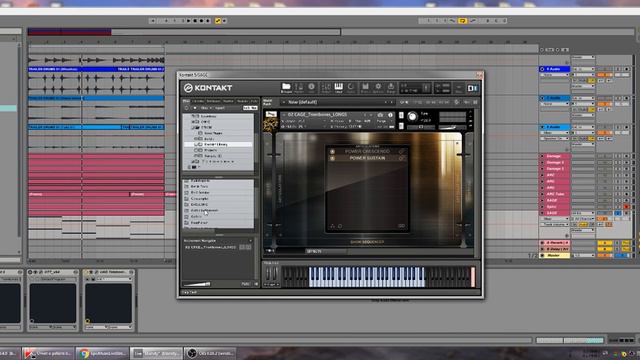Screen dimensions: 640x360
Task: Select the ARC Tubo track header
Action: coord(555,194)
